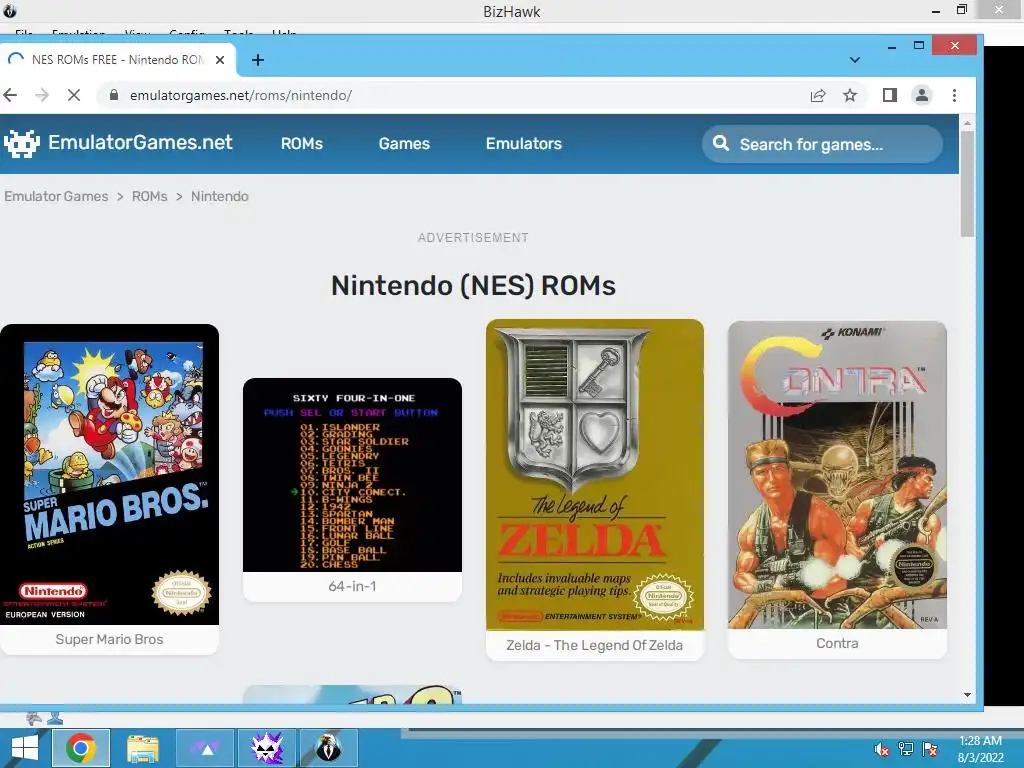Viewport: 1024px width, 768px height.
Task: Open the Games navigation menu
Action: pos(404,144)
